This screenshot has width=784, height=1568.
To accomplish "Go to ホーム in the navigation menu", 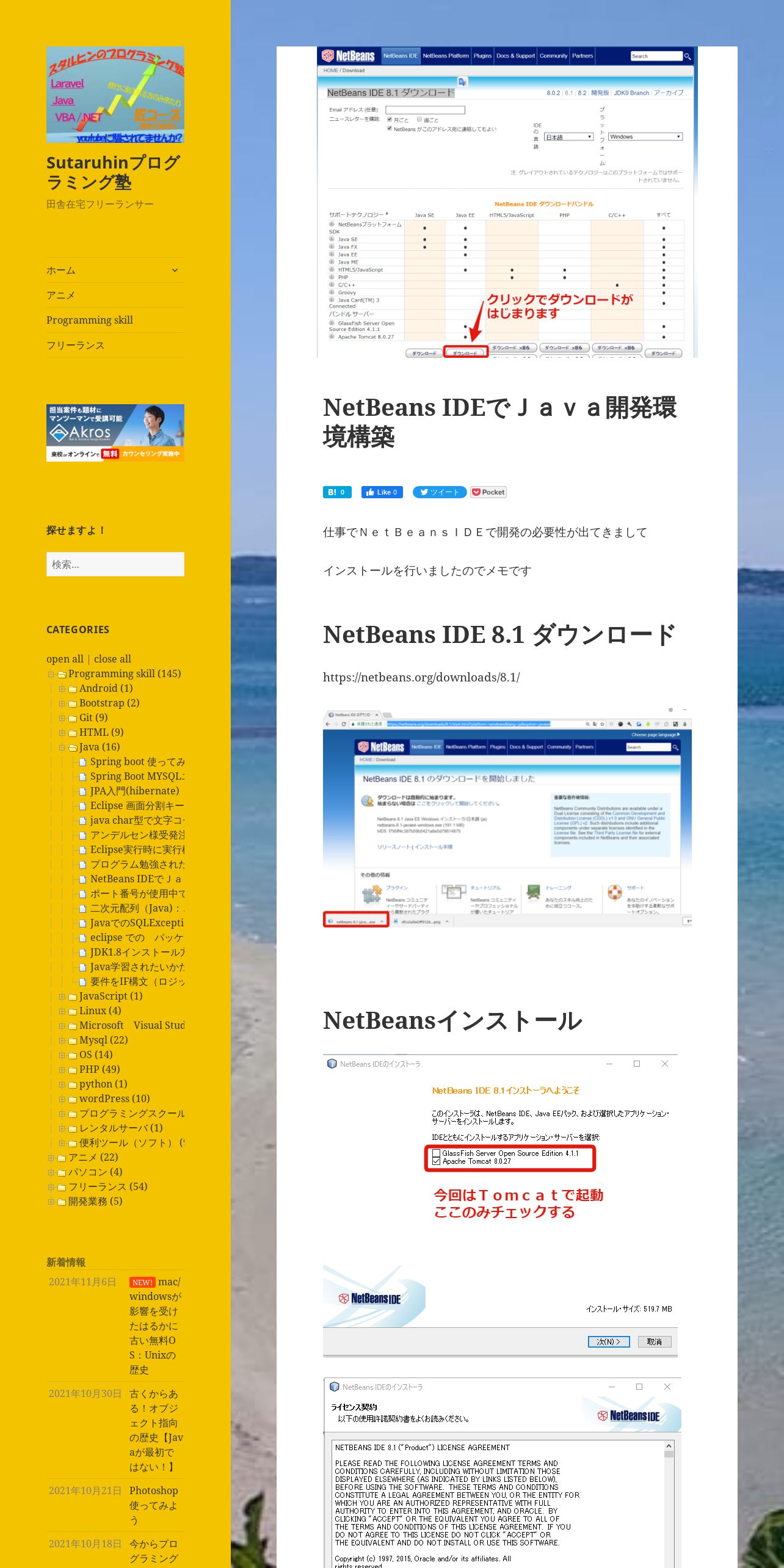I will [x=61, y=270].
